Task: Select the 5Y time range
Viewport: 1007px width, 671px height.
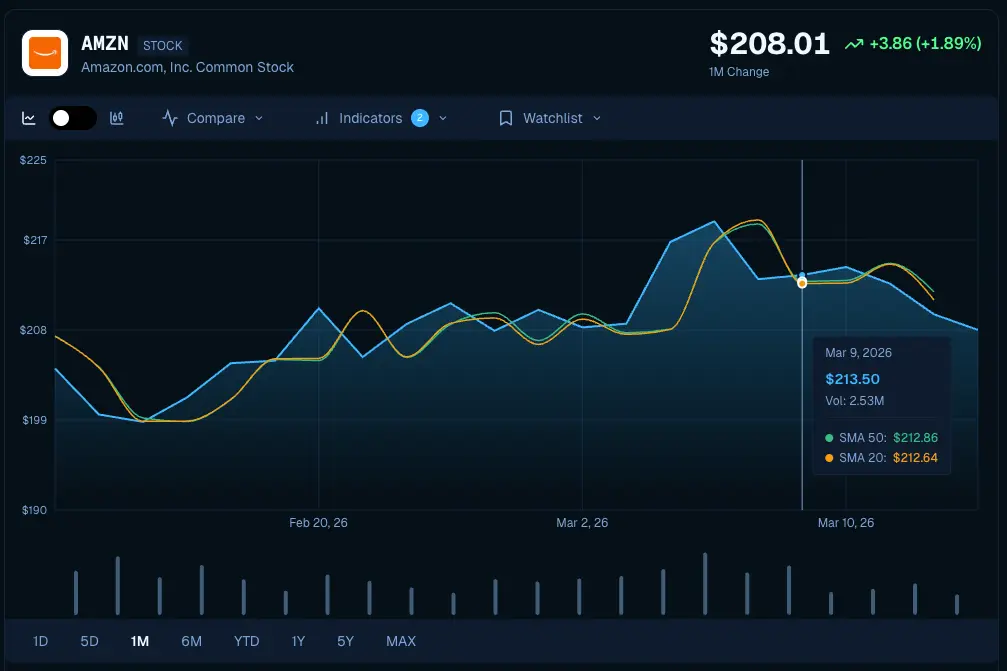Action: click(346, 641)
